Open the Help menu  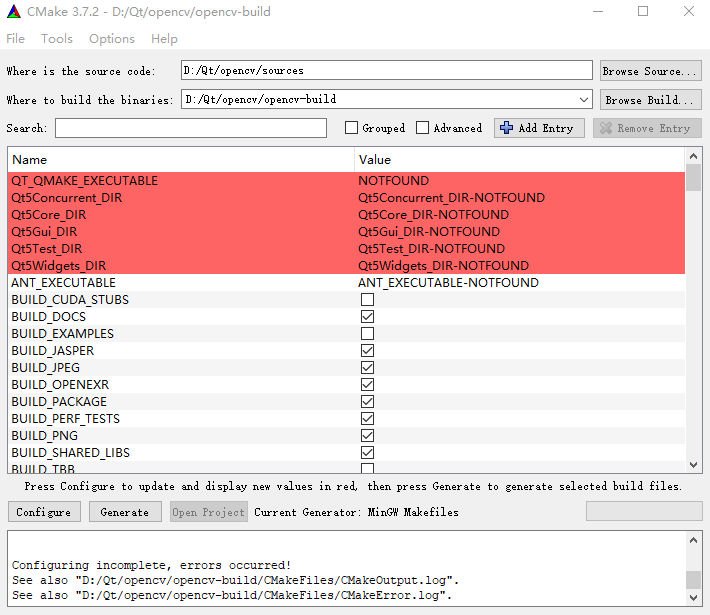coord(164,39)
